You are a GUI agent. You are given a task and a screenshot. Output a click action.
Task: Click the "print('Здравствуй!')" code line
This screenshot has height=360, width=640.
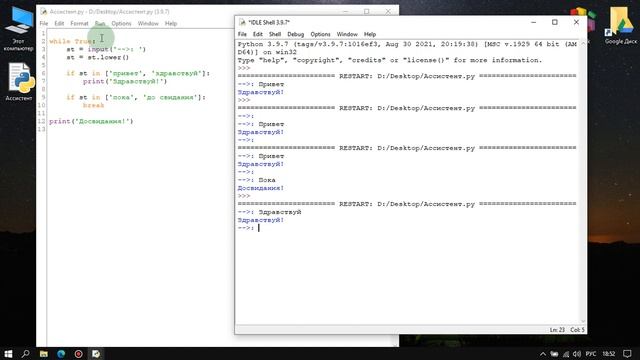tap(125, 81)
